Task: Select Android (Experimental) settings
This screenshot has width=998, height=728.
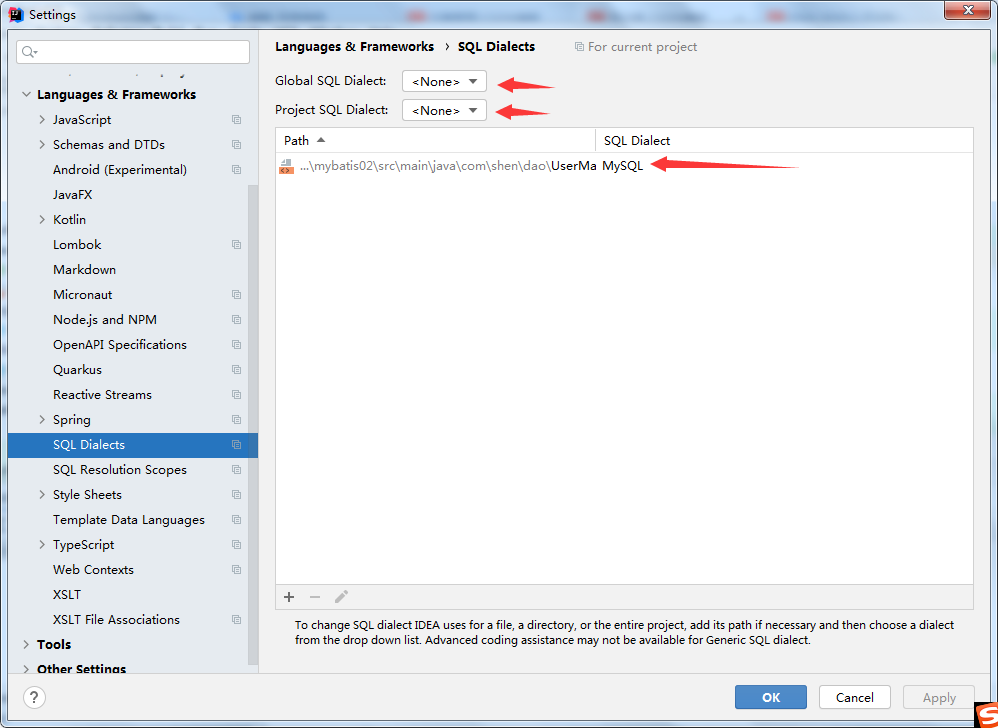Action: 120,170
